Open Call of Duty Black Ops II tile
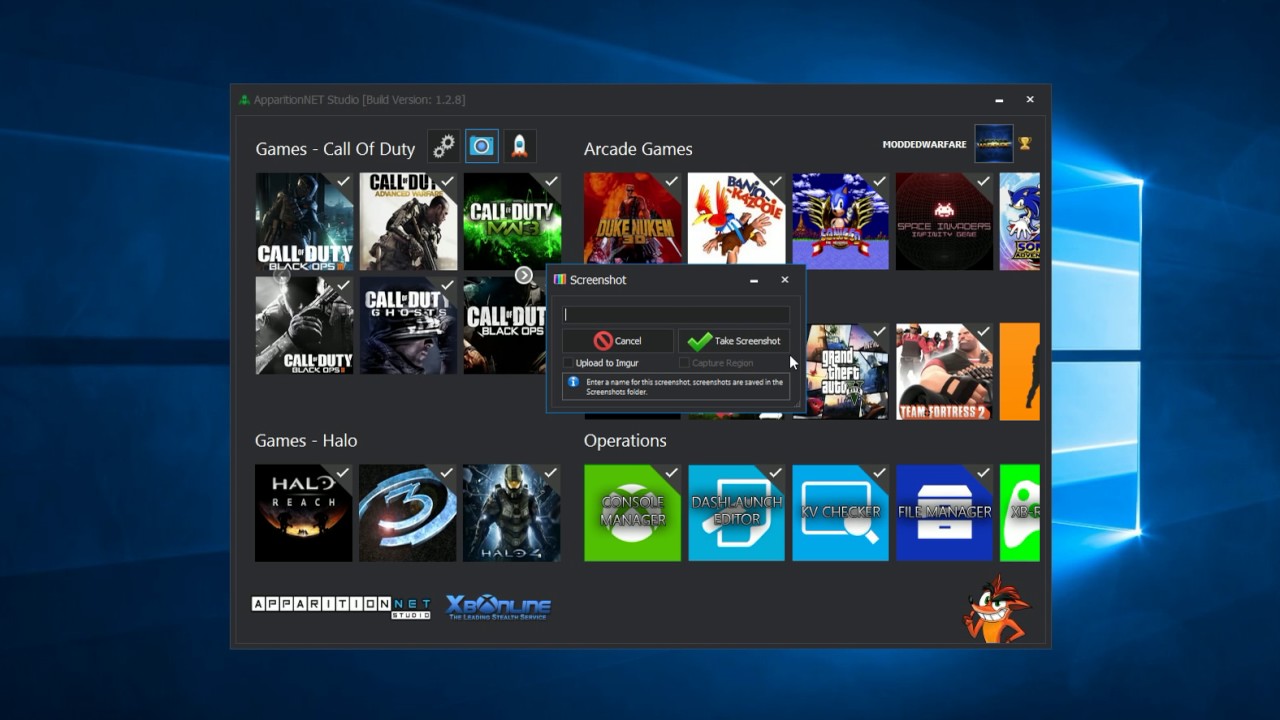1280x720 pixels. coord(304,325)
